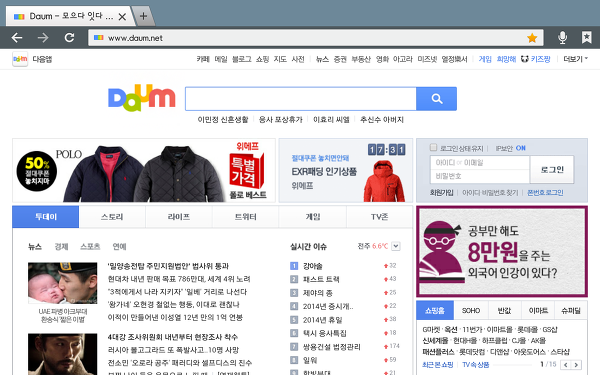The image size is (600, 375).
Task: Activate the microphone voice search icon
Action: (x=562, y=38)
